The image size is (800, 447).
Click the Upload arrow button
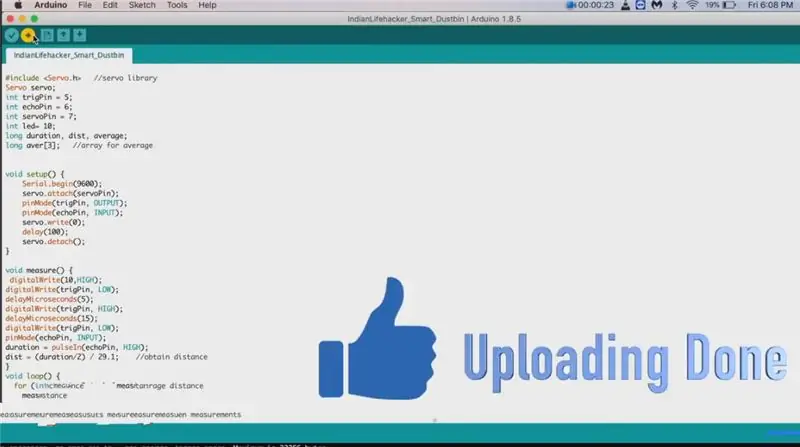pos(28,35)
